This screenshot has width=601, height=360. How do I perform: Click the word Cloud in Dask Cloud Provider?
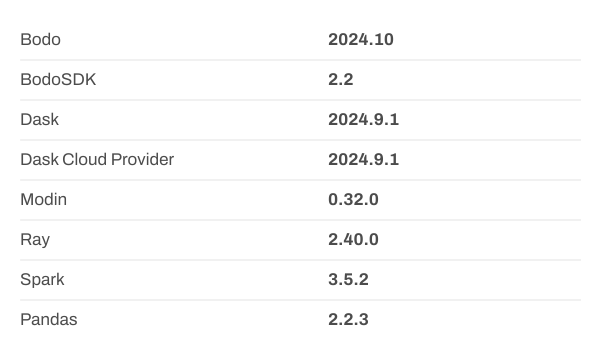(85, 159)
